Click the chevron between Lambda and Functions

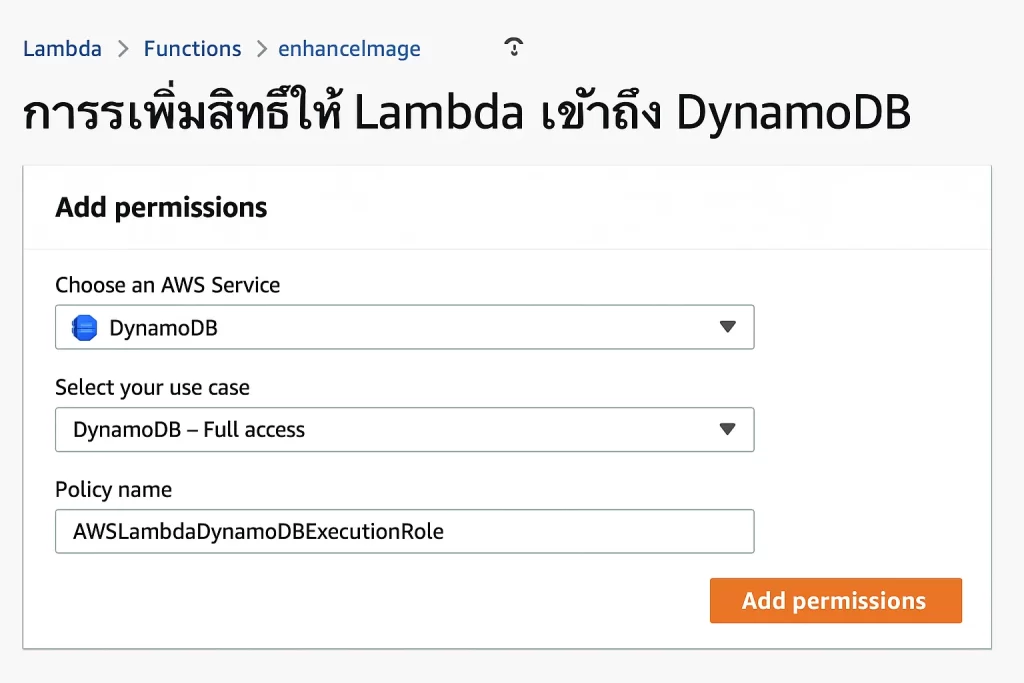[123, 49]
